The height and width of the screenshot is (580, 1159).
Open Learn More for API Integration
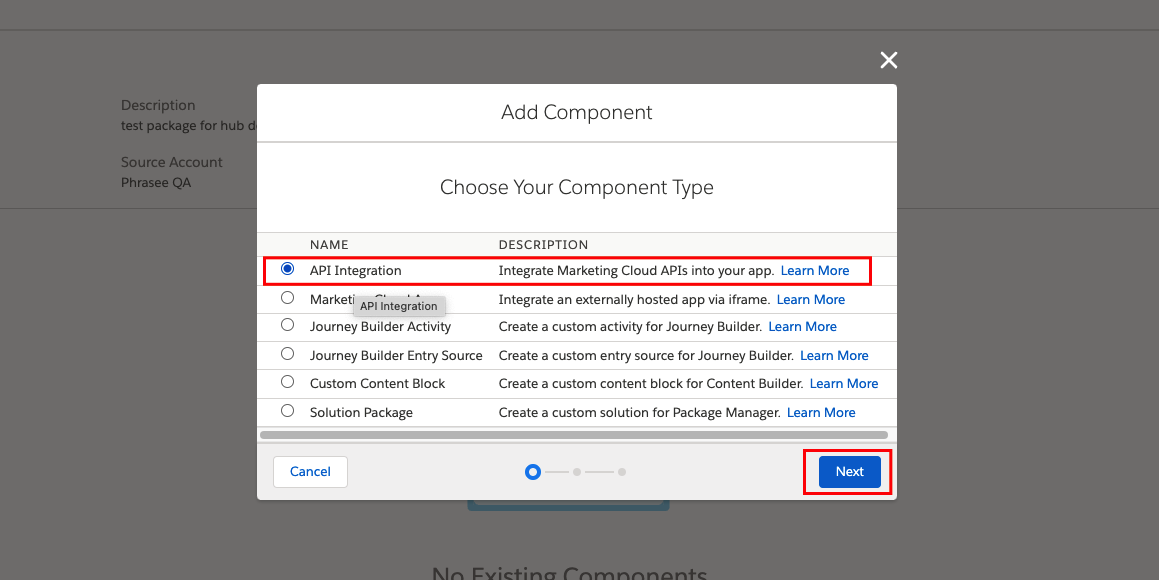click(x=815, y=270)
